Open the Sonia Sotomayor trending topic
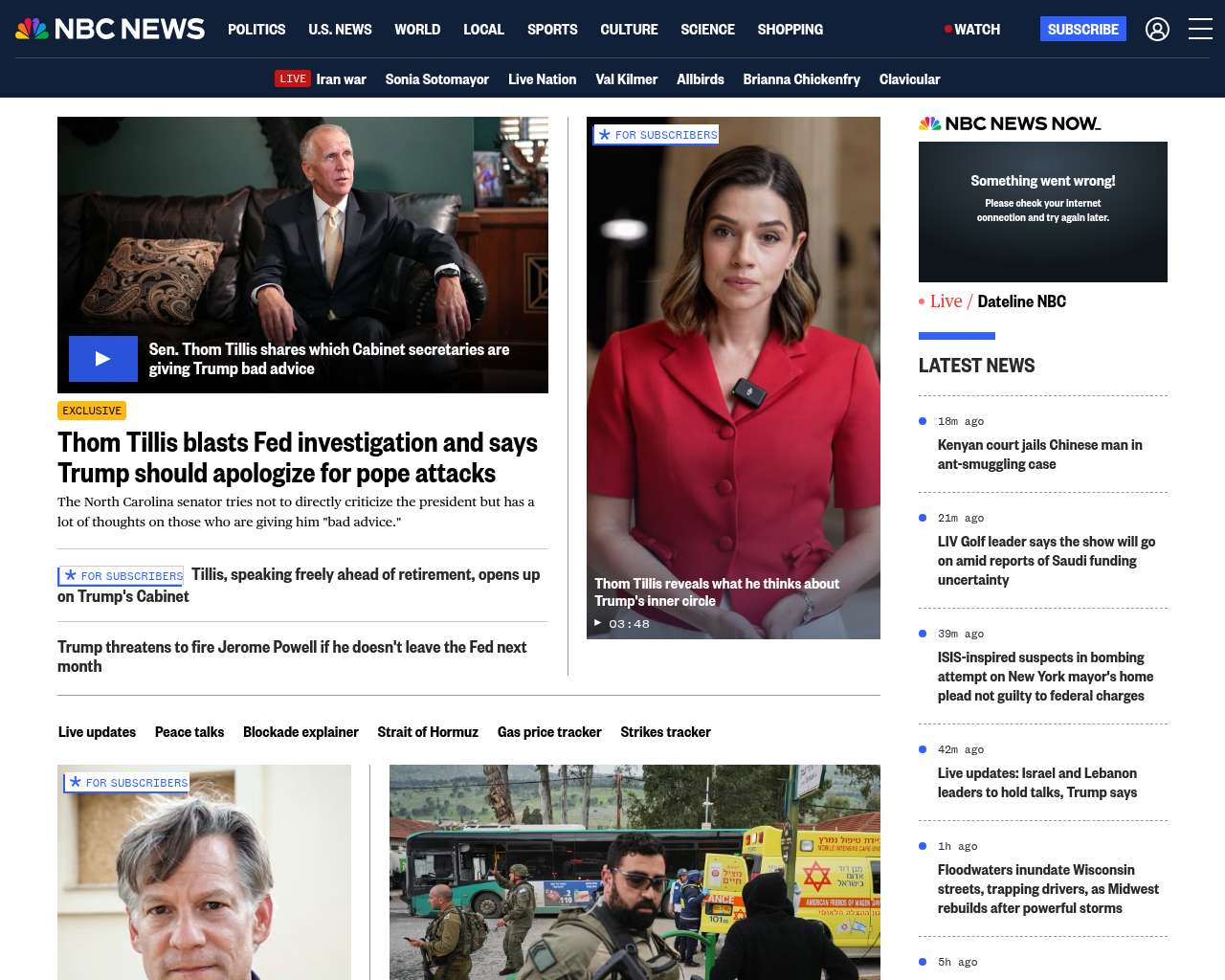Image resolution: width=1225 pixels, height=980 pixels. click(x=436, y=79)
